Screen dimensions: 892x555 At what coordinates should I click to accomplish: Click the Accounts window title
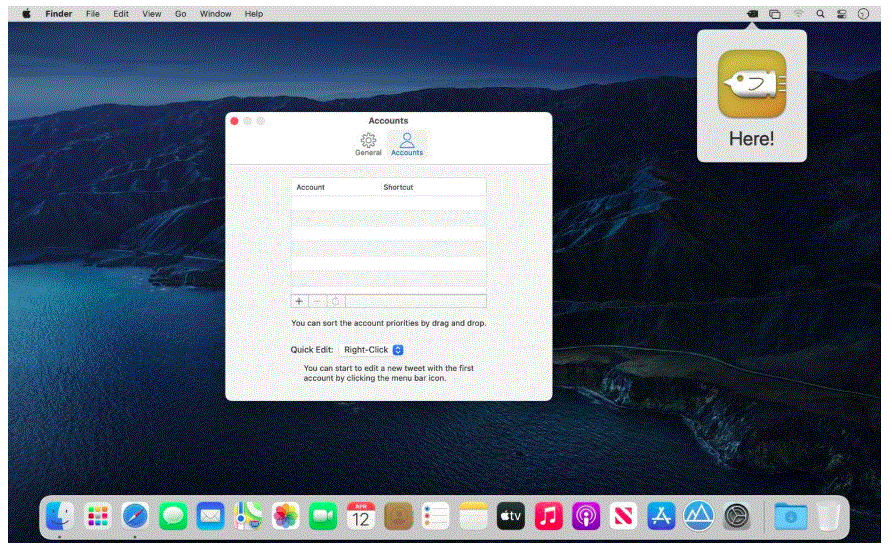coord(389,121)
